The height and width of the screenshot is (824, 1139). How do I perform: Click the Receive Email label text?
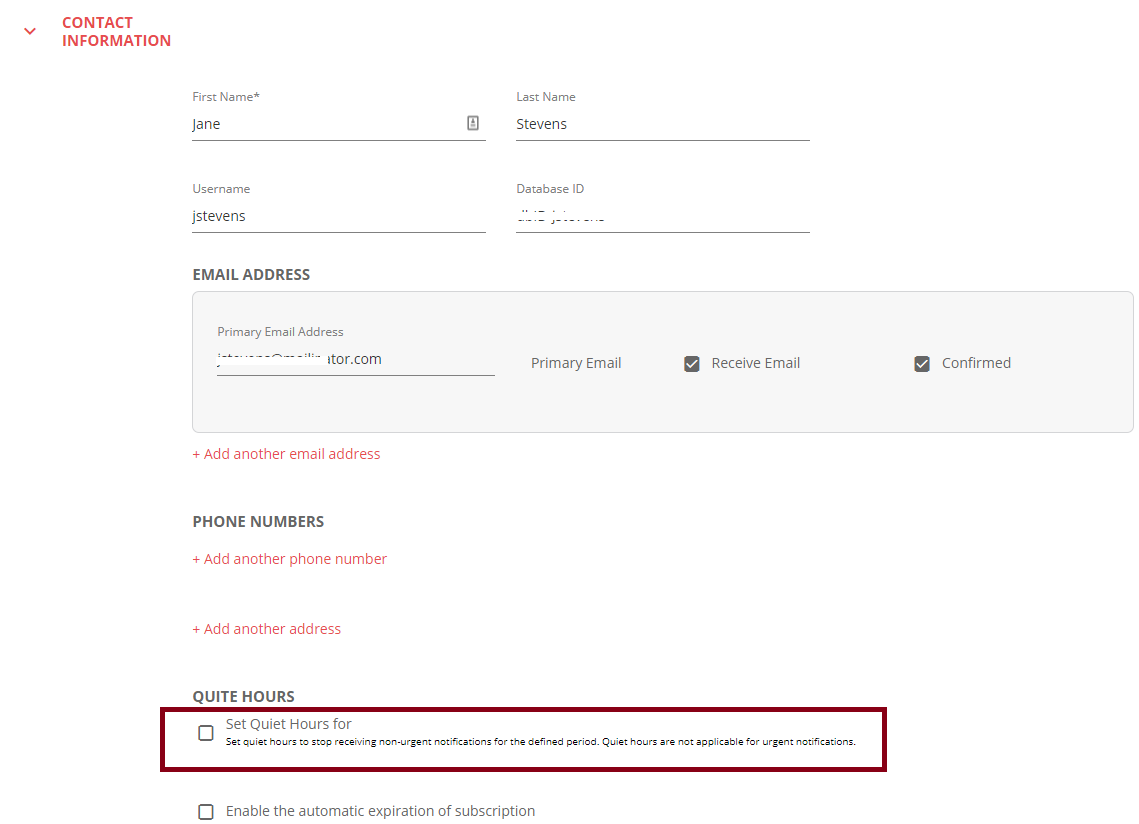click(755, 363)
